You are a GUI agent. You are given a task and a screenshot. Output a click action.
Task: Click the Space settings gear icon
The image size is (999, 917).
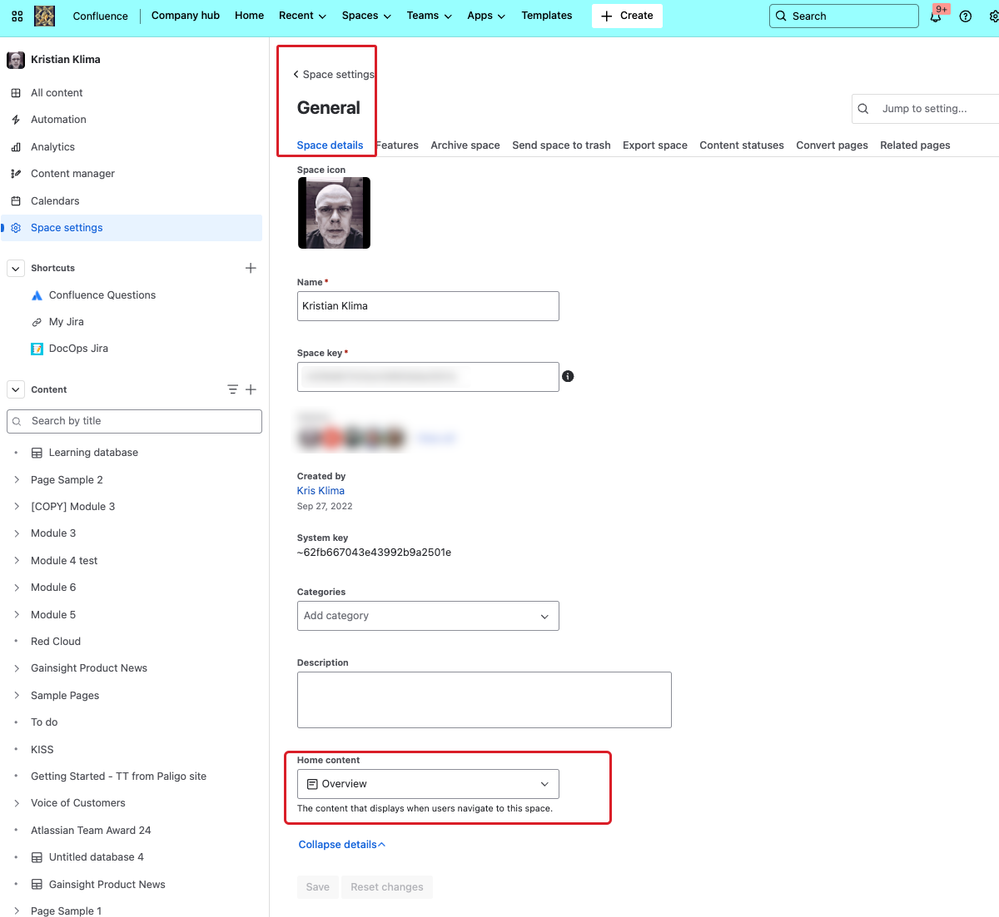point(16,228)
